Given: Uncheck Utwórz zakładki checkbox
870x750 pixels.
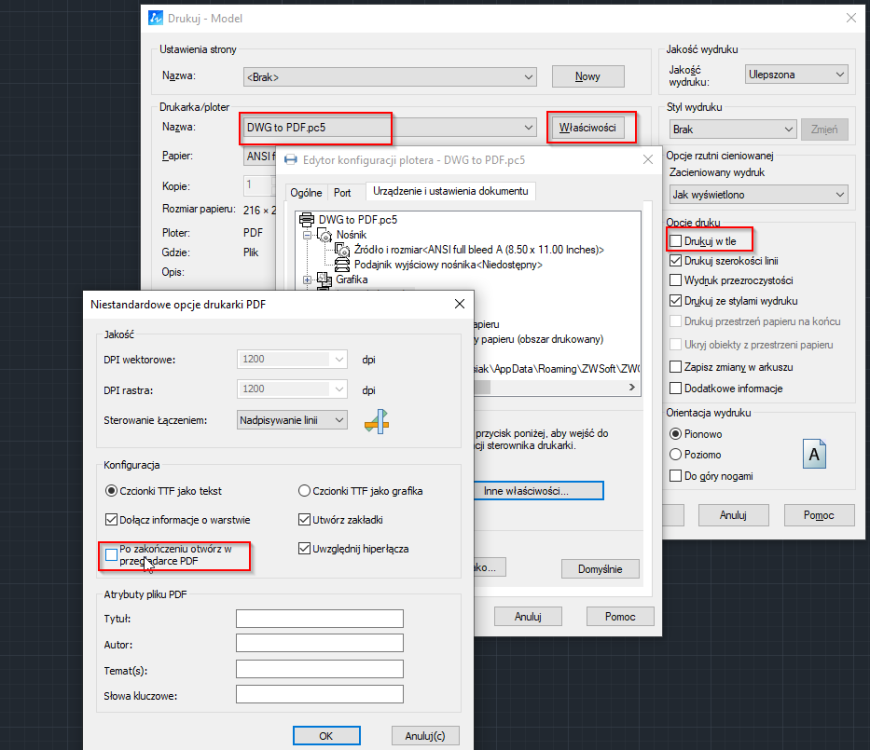Looking at the screenshot, I should click(x=304, y=520).
